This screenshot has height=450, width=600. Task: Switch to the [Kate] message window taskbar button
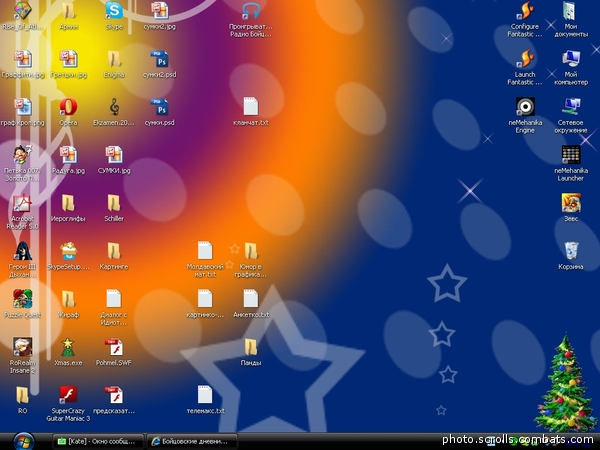98,442
